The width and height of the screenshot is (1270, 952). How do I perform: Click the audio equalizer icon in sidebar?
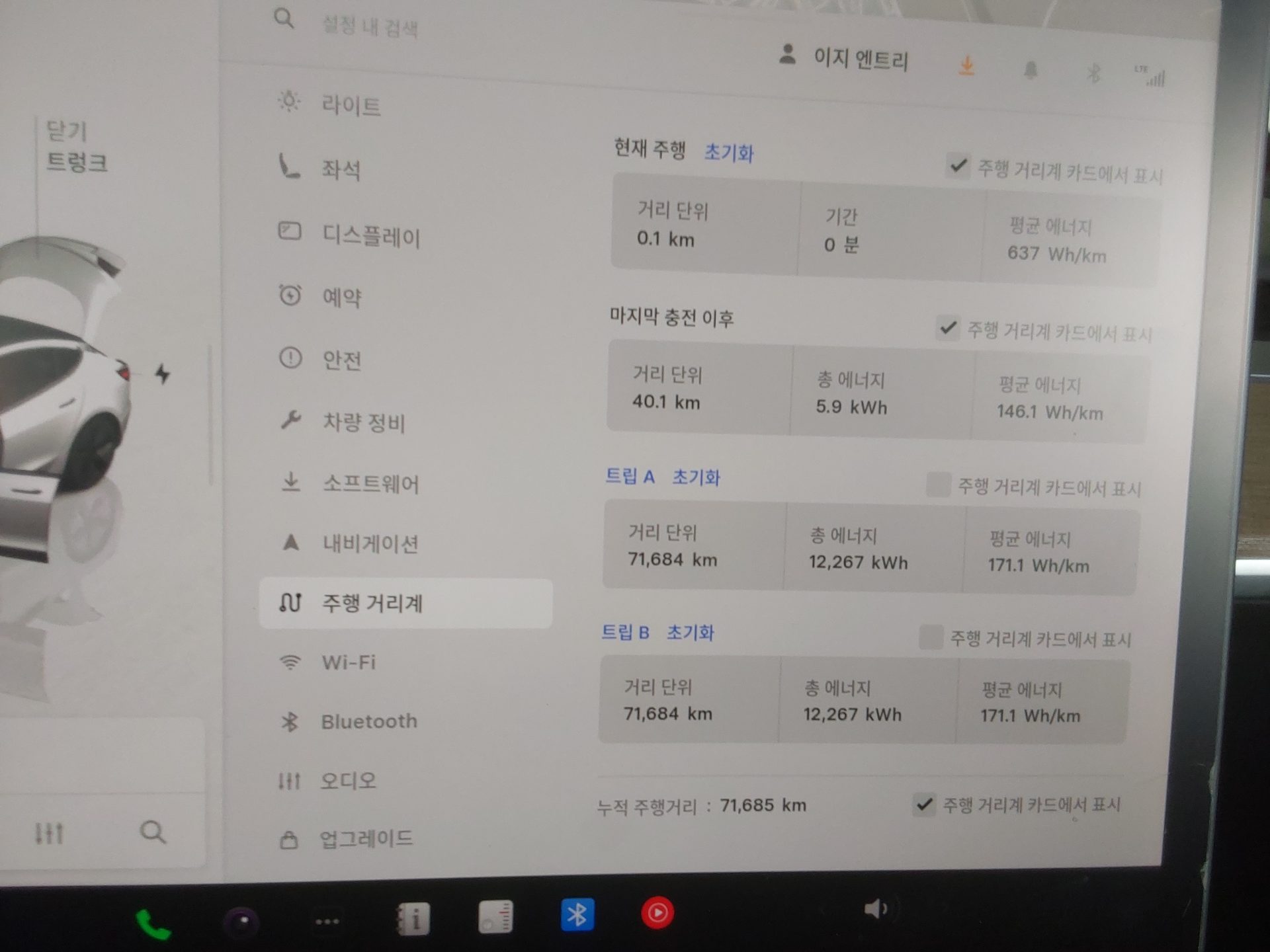[x=289, y=781]
